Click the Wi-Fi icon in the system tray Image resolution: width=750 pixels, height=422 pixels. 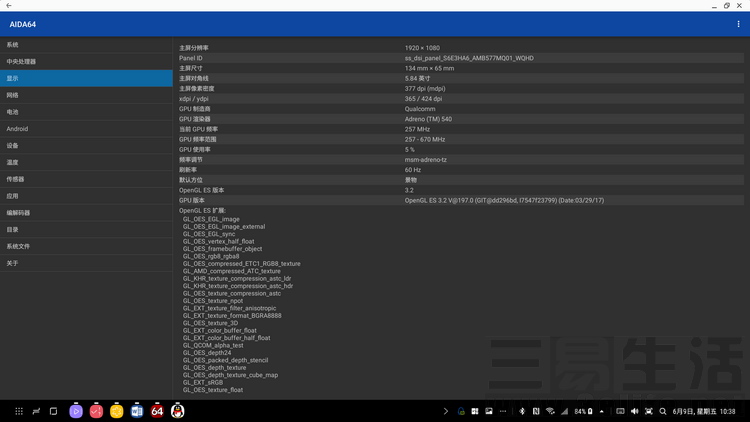550,411
